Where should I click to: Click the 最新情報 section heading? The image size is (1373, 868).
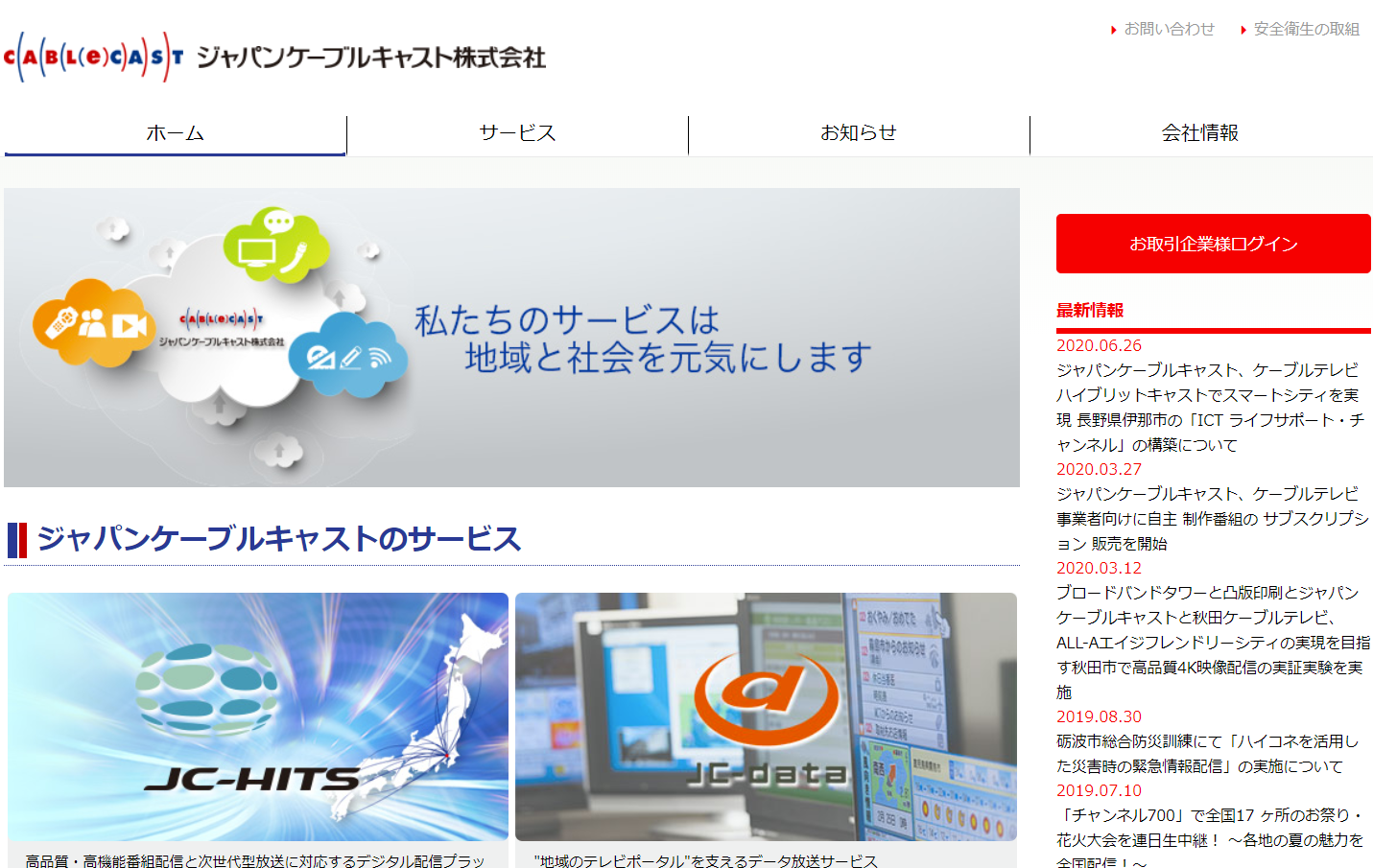(x=1090, y=310)
